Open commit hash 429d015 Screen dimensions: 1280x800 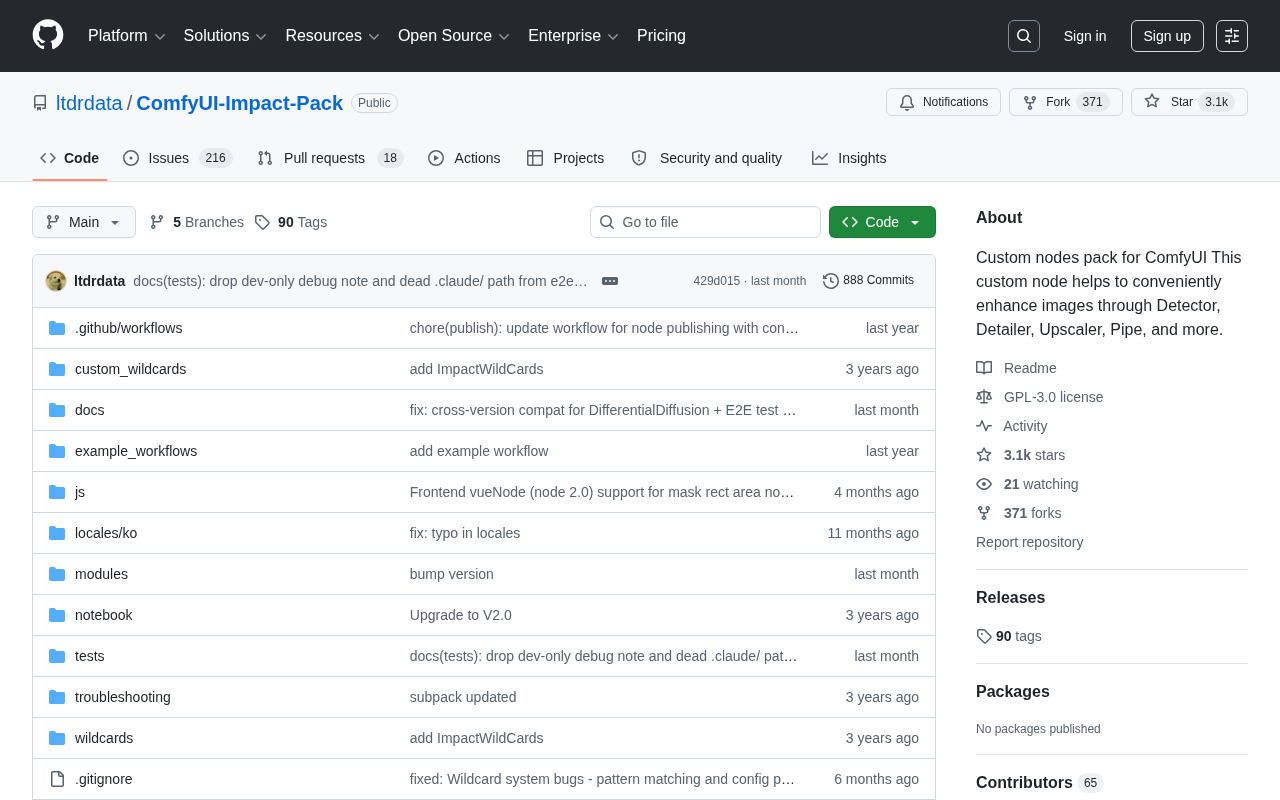click(x=717, y=281)
